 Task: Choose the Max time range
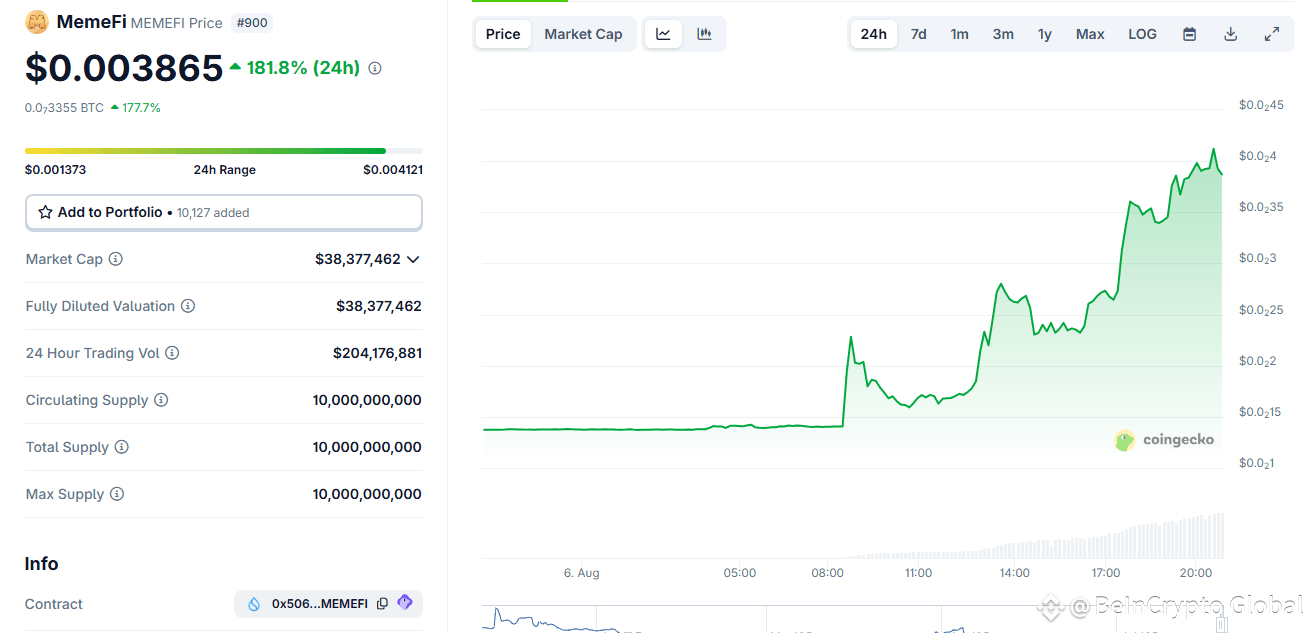pyautogui.click(x=1090, y=34)
